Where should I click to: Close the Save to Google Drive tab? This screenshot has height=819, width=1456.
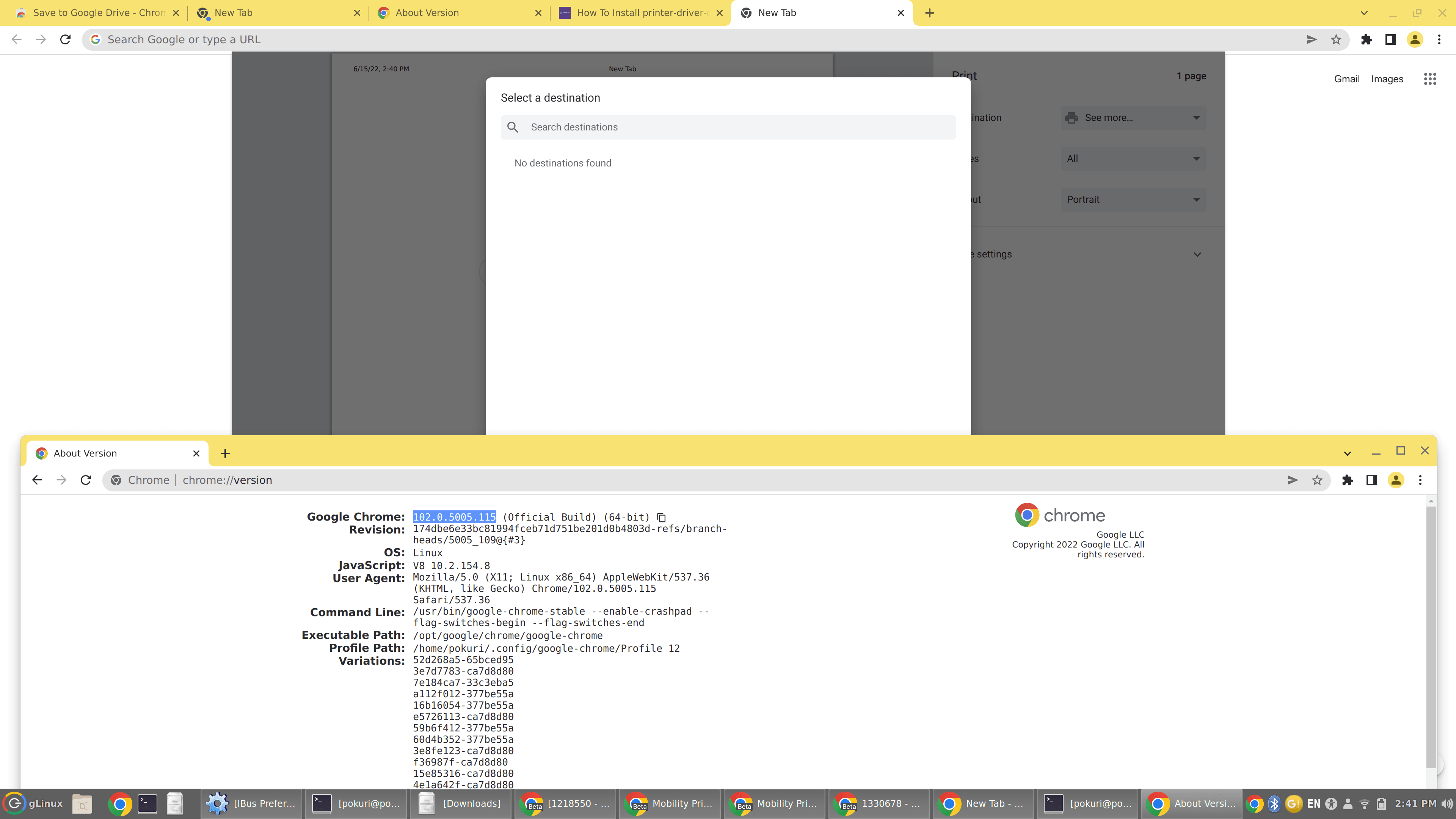click(x=176, y=13)
